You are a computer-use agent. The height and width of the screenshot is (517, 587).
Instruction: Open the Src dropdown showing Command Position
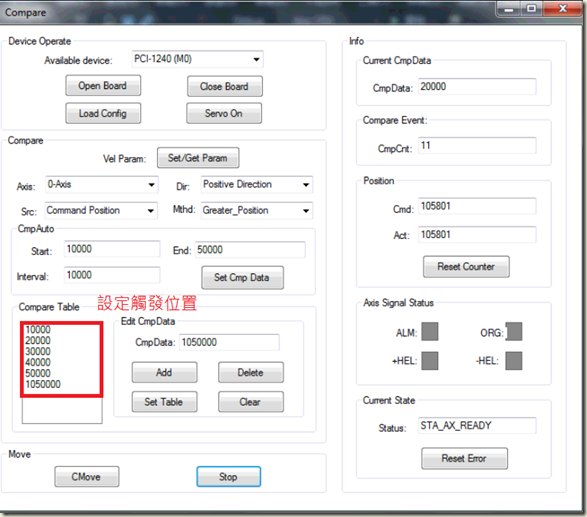coord(101,210)
